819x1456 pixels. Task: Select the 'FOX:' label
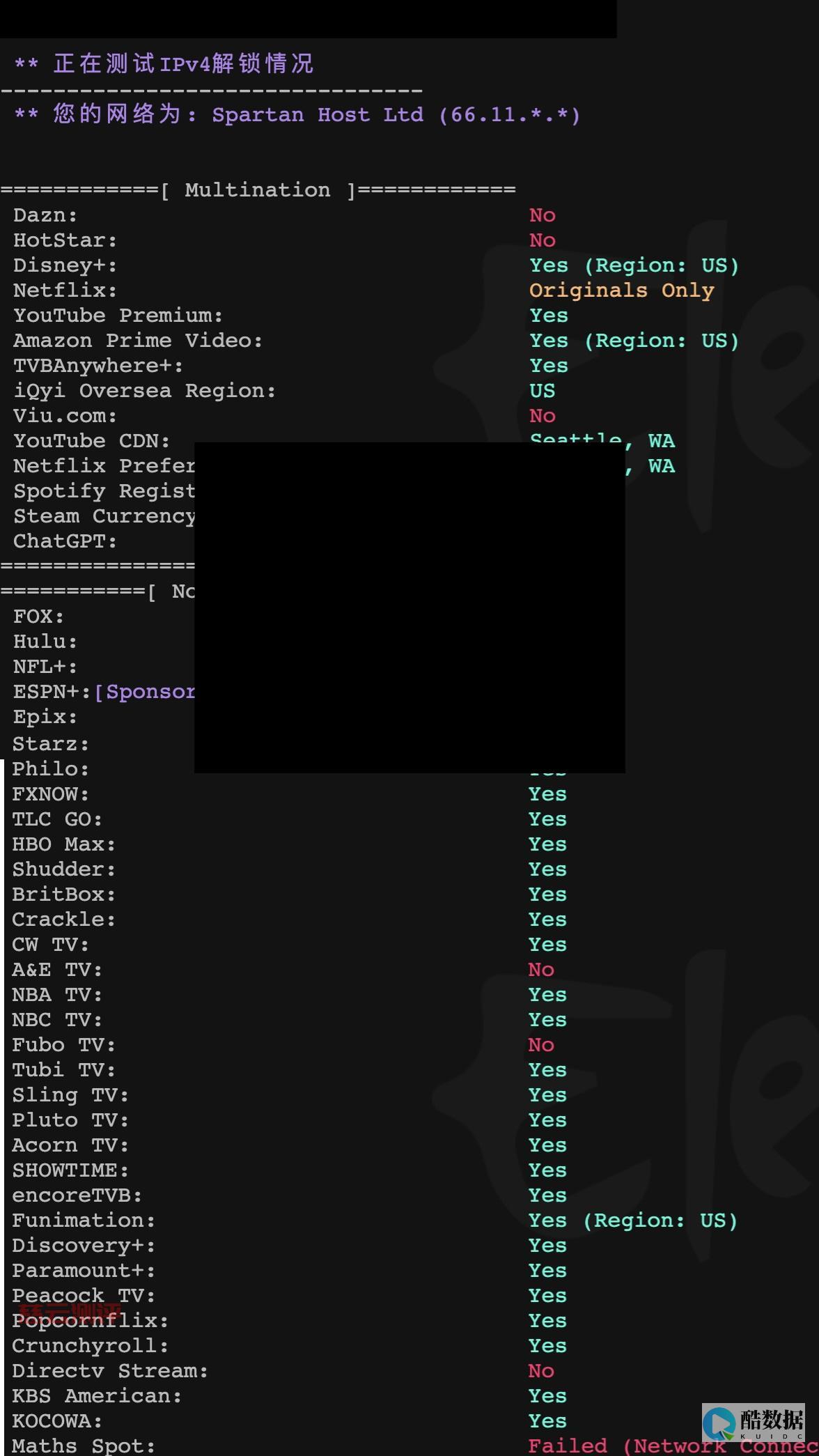point(38,617)
